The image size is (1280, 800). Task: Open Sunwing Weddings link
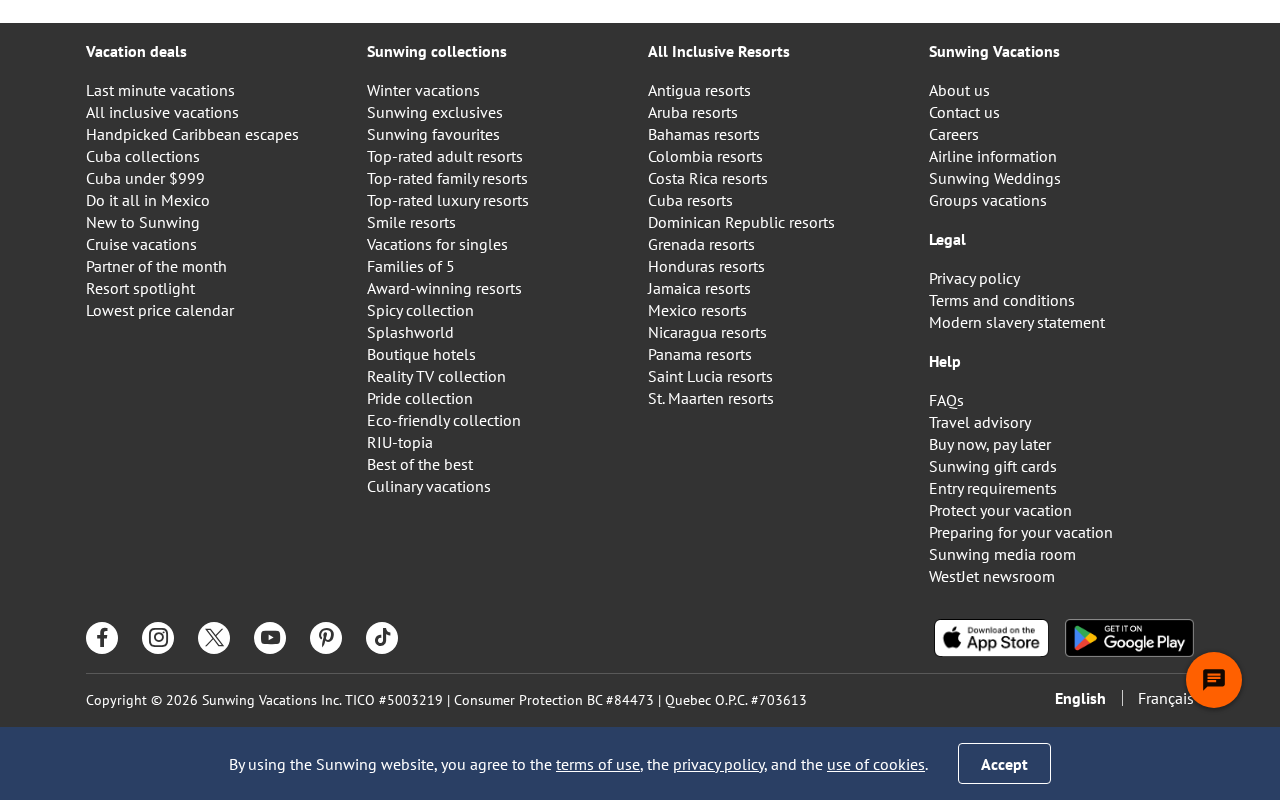[x=995, y=178]
